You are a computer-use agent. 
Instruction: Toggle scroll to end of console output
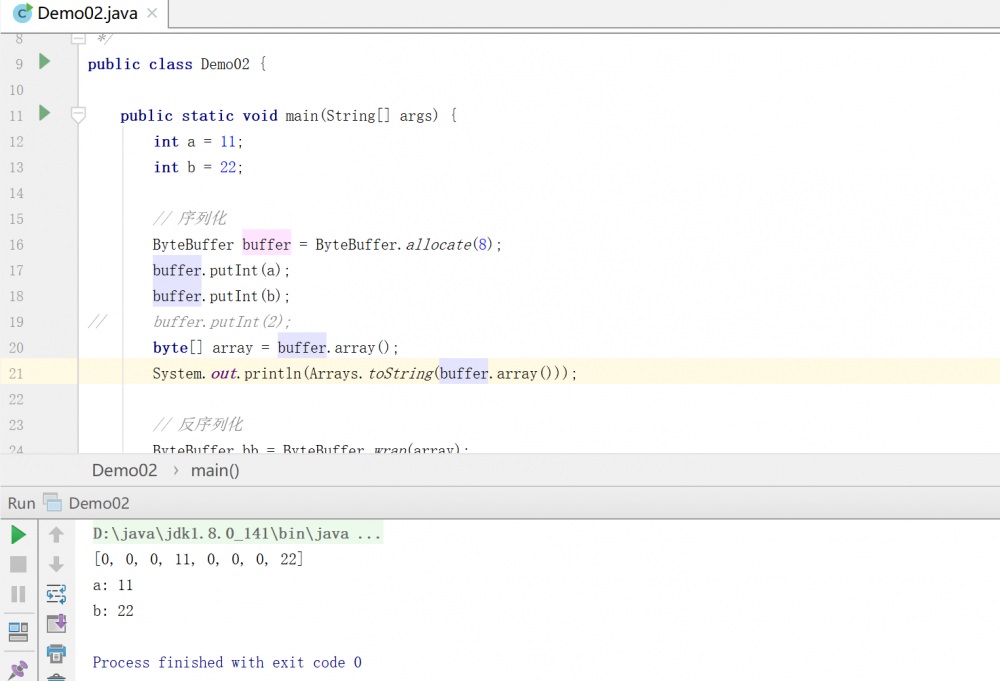56,624
